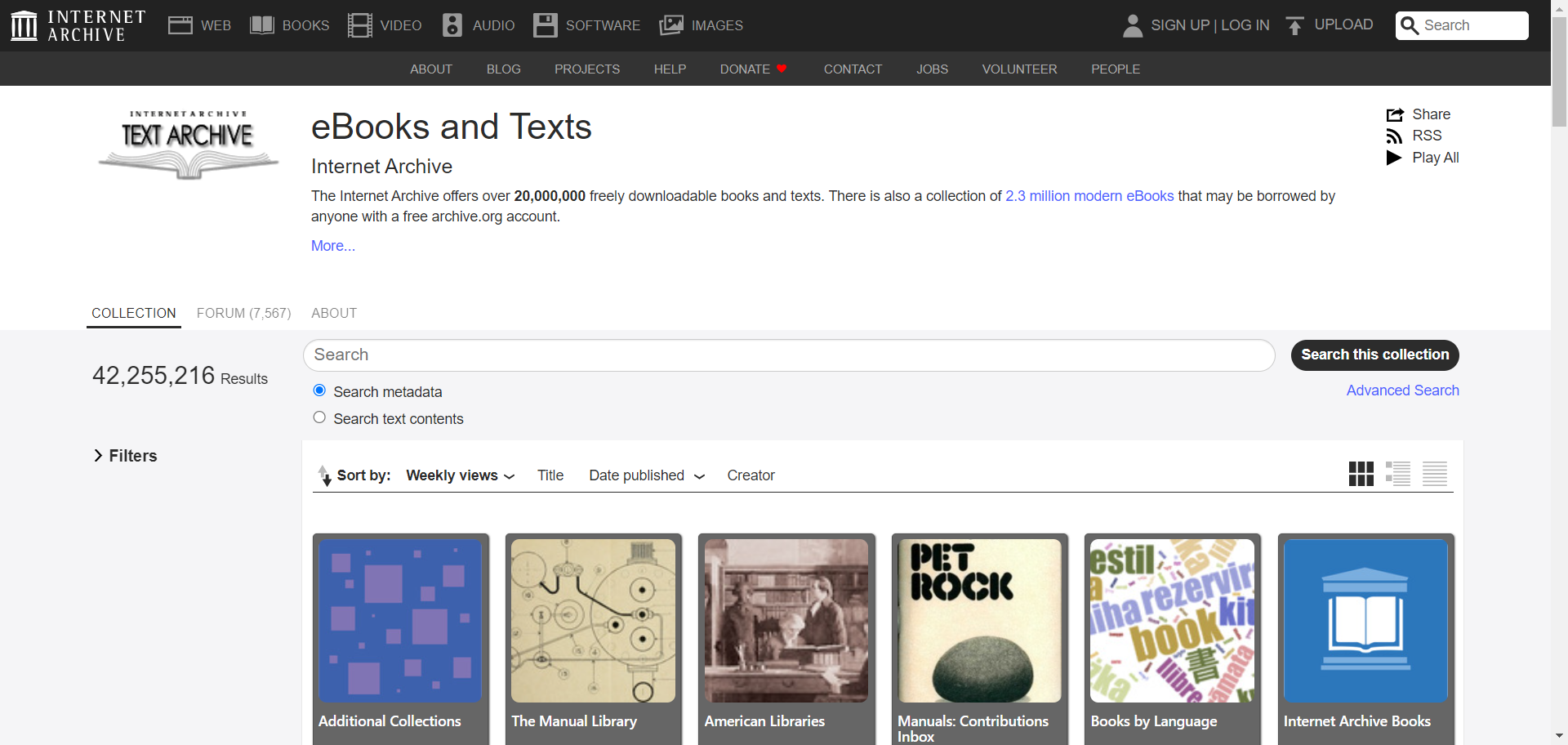Click the Play All triangle icon
This screenshot has width=1568, height=745.
point(1394,158)
